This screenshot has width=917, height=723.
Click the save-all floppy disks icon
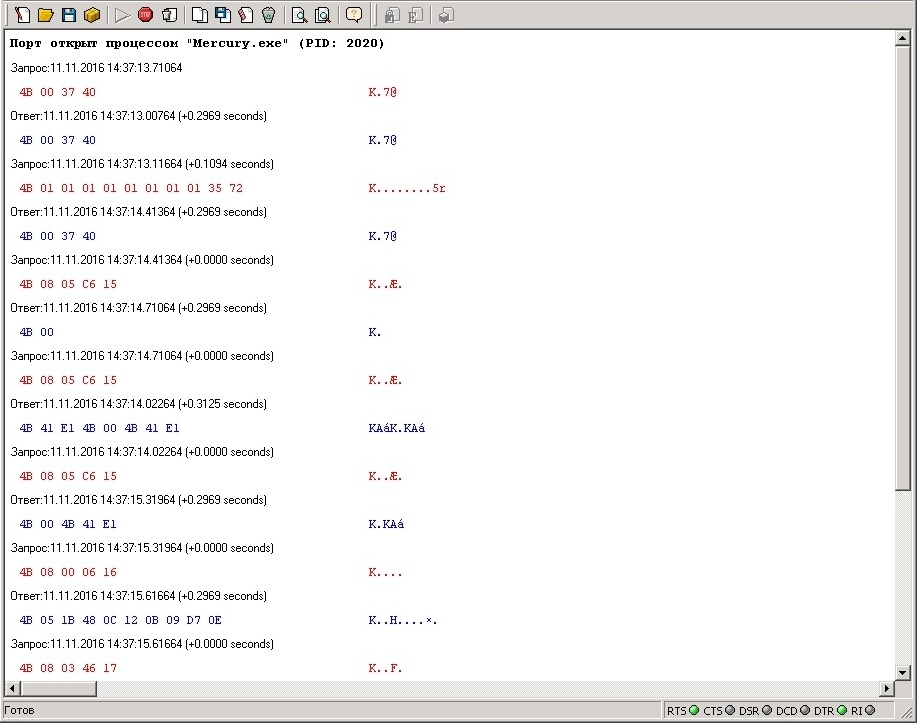(x=223, y=15)
